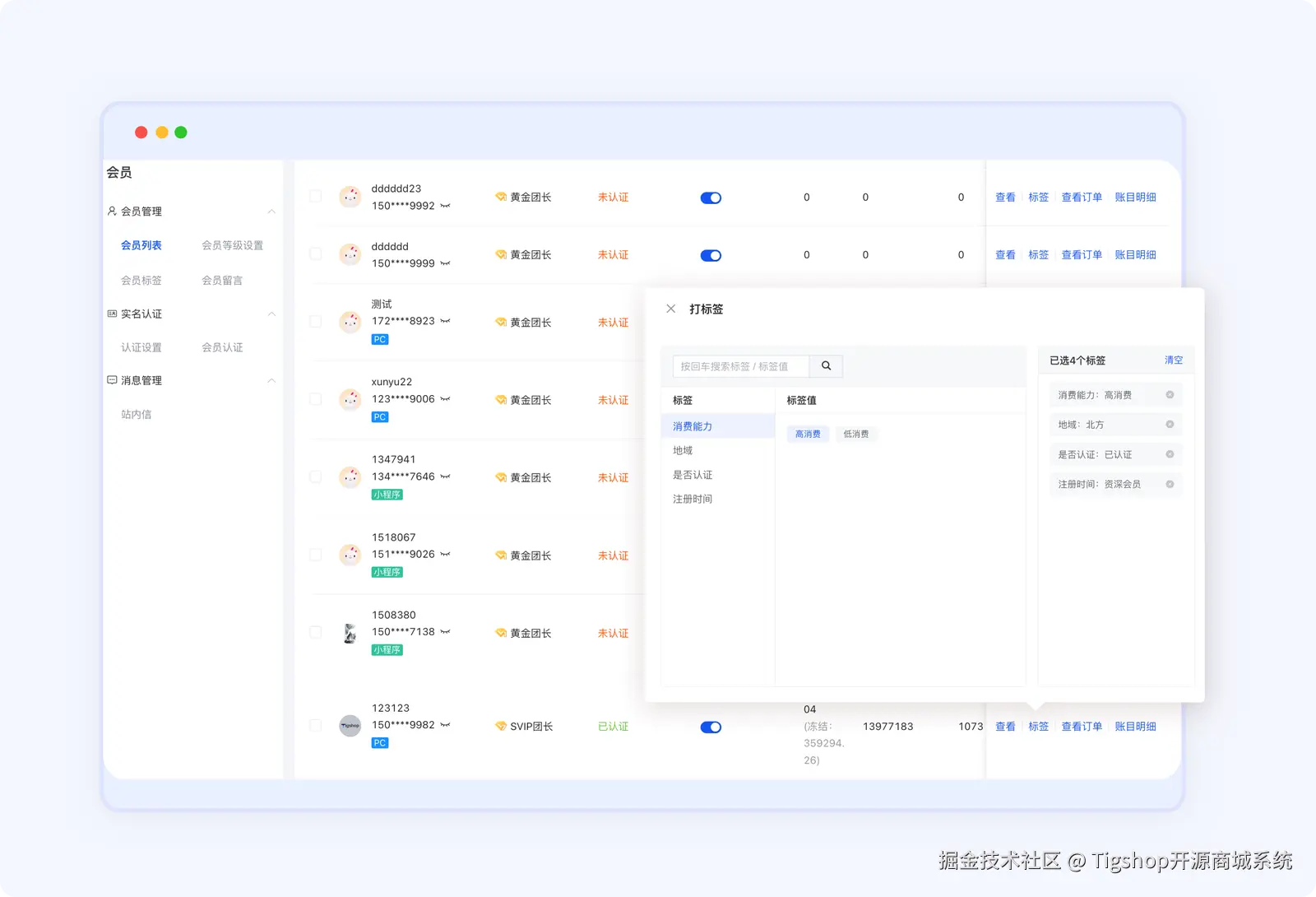Reveal the phone number 150****7138
Image resolution: width=1316 pixels, height=897 pixels.
tap(445, 632)
